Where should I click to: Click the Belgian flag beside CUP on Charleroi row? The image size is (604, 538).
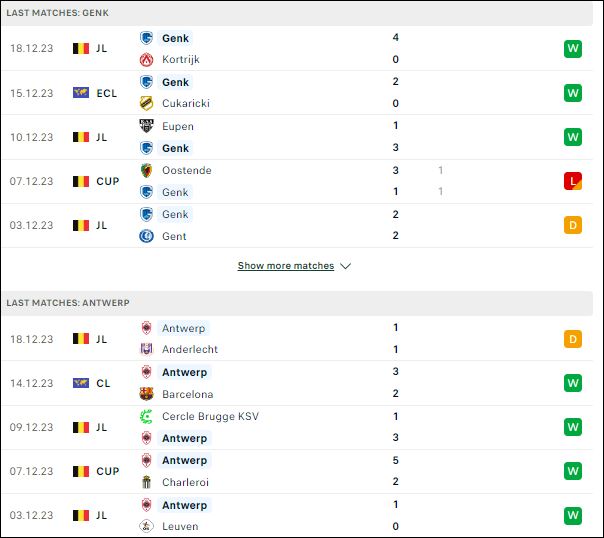coord(81,471)
